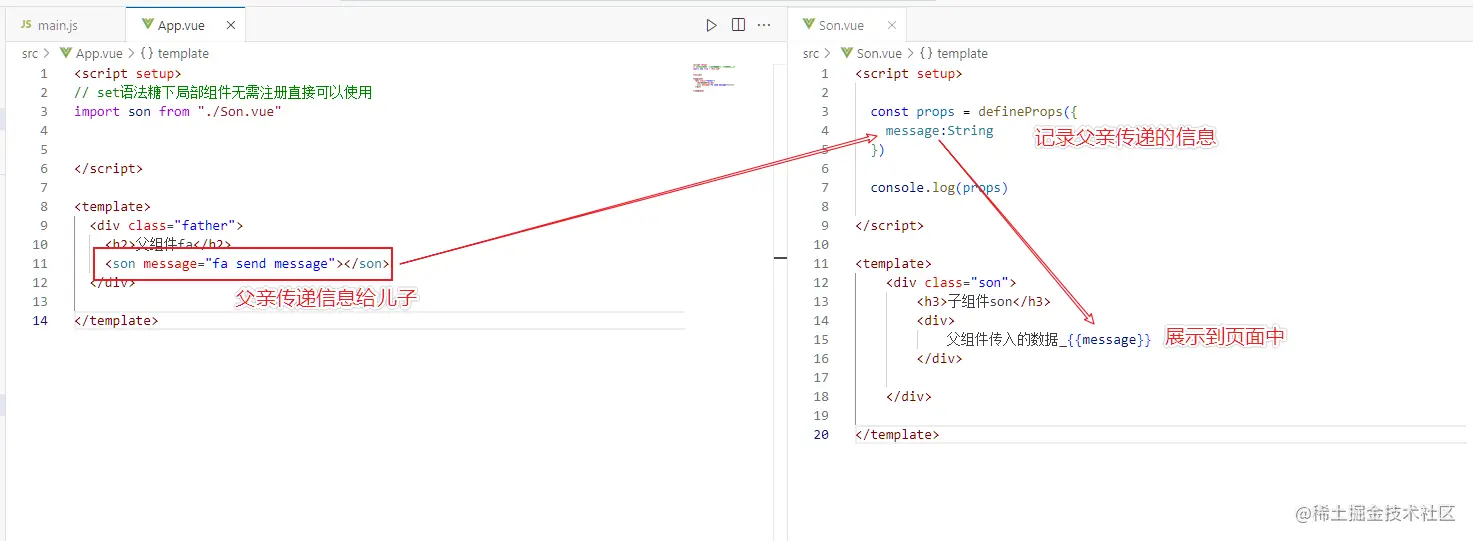Click the minimap preview in App.vue editor

(713, 78)
